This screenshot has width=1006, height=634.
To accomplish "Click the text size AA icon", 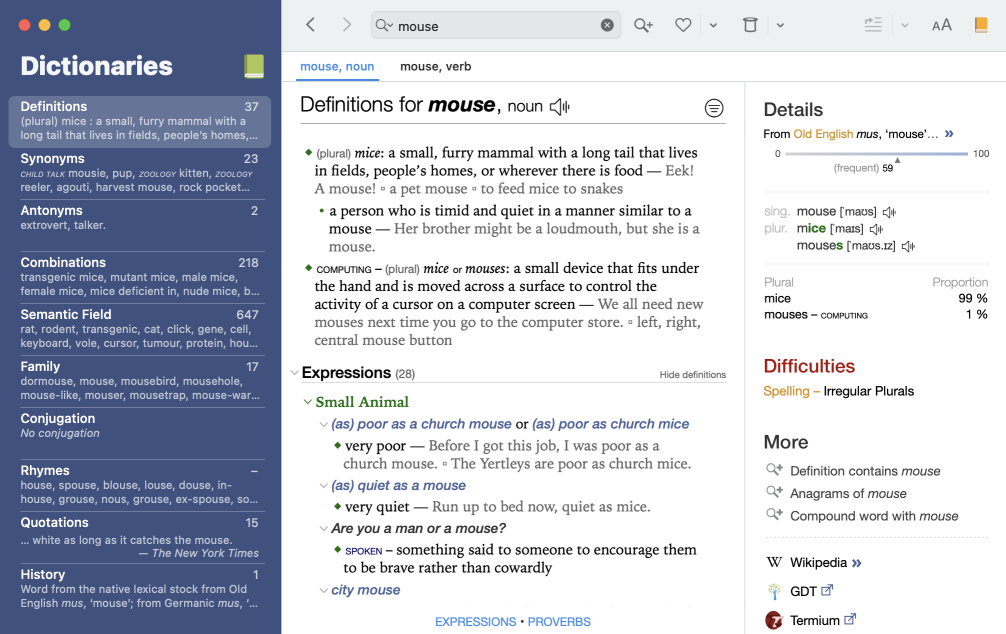I will [x=941, y=25].
